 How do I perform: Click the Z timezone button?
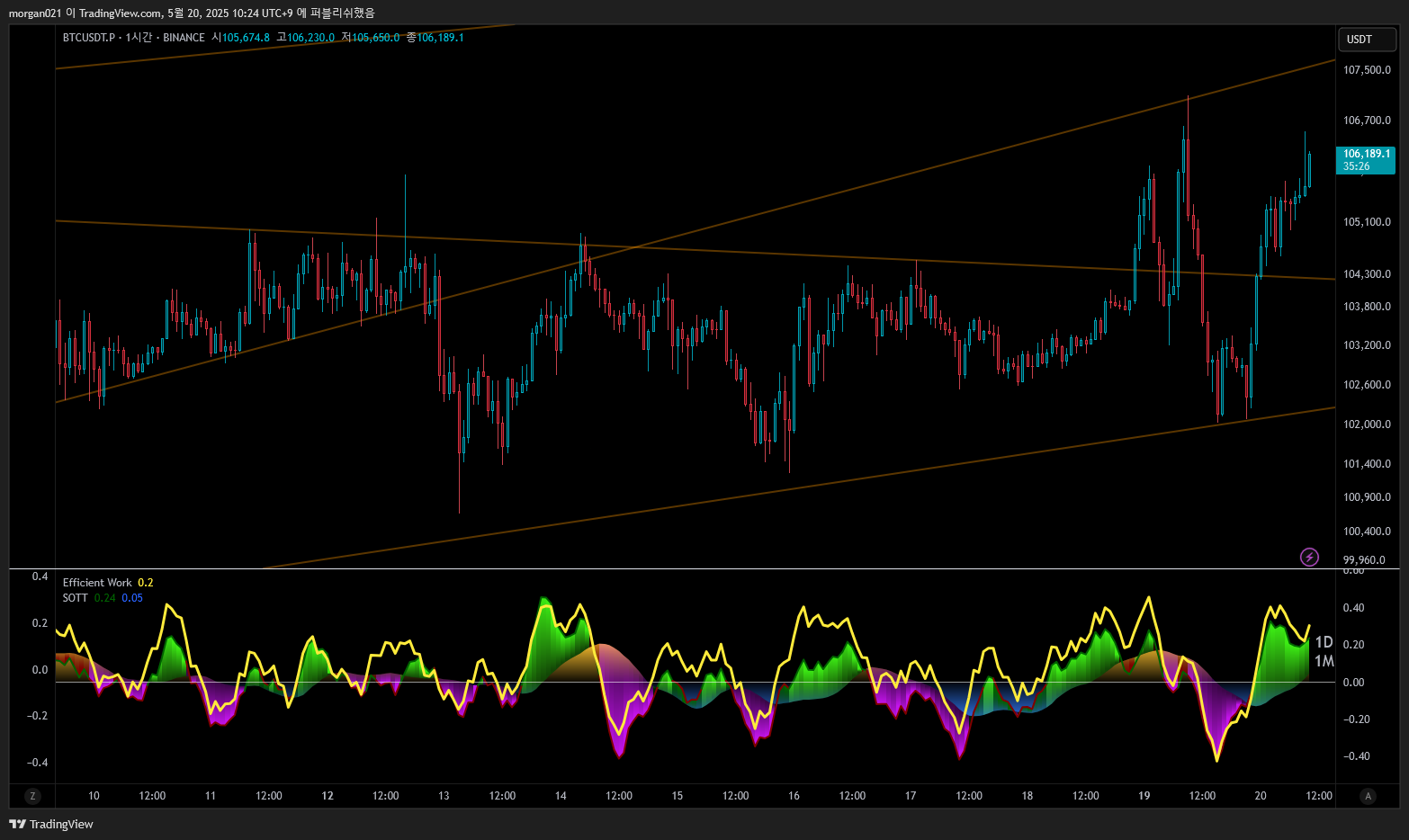pos(32,796)
